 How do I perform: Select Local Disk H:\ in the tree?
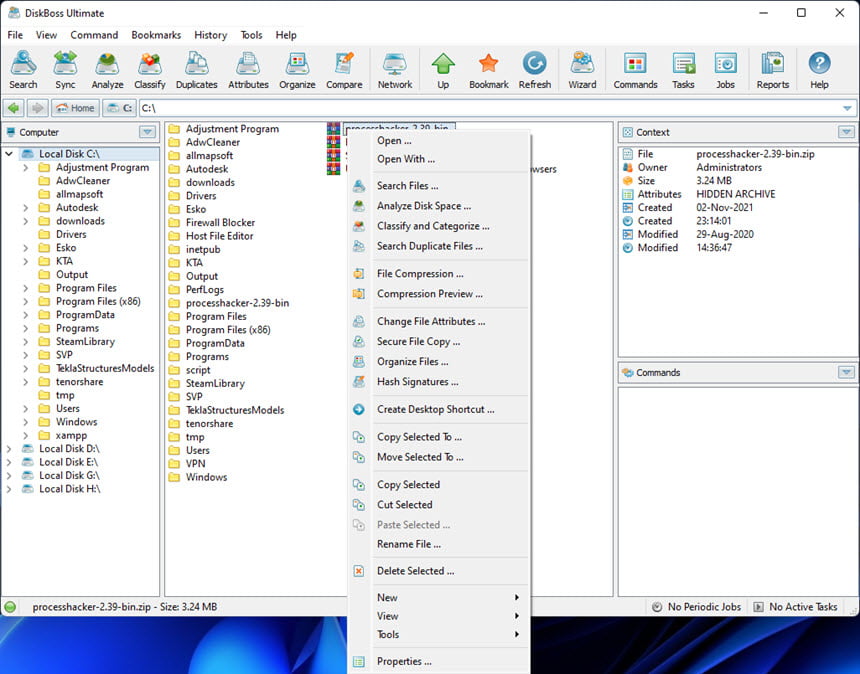[x=70, y=489]
